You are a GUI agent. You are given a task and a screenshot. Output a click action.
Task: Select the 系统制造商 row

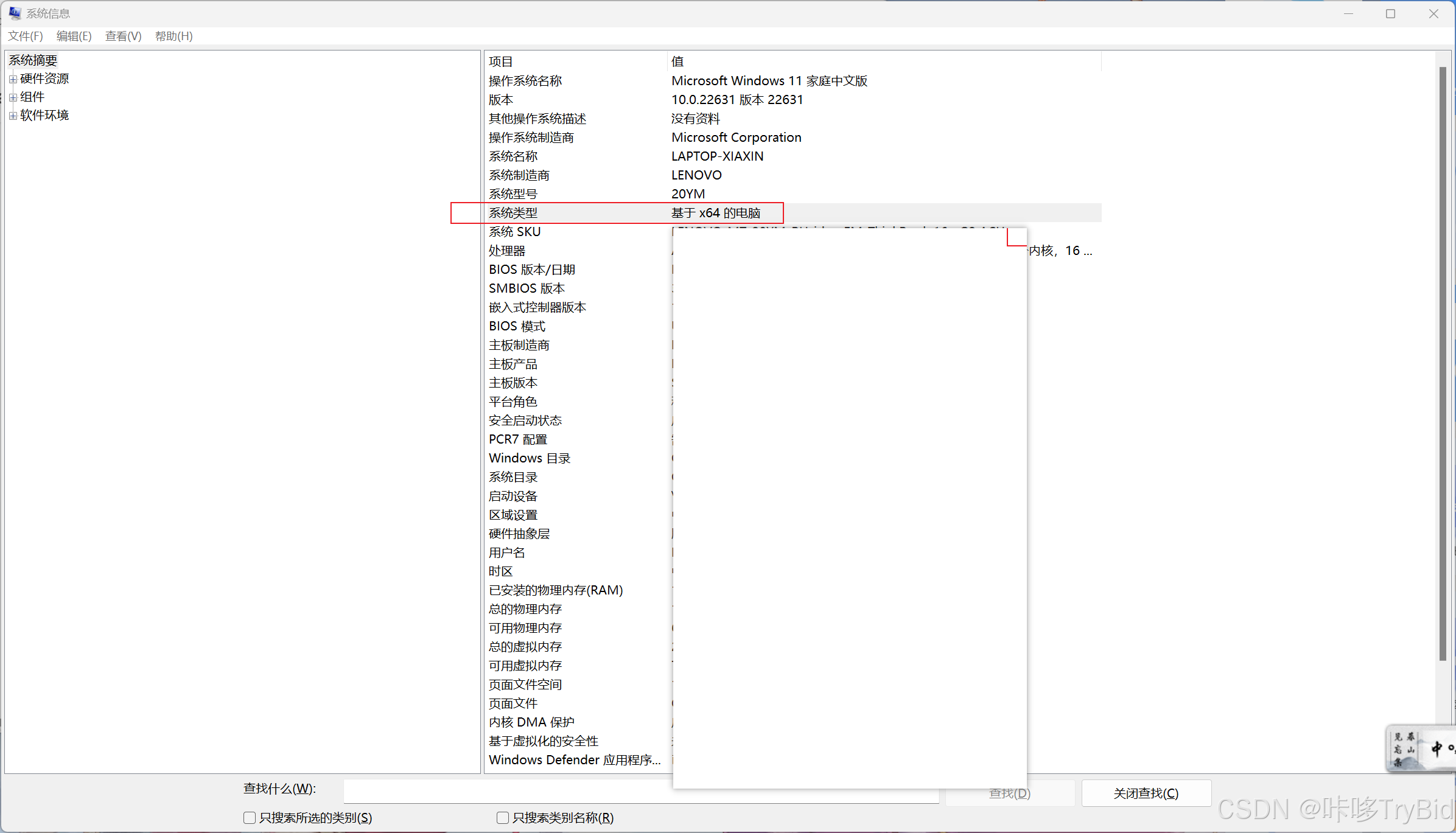pyautogui.click(x=793, y=175)
